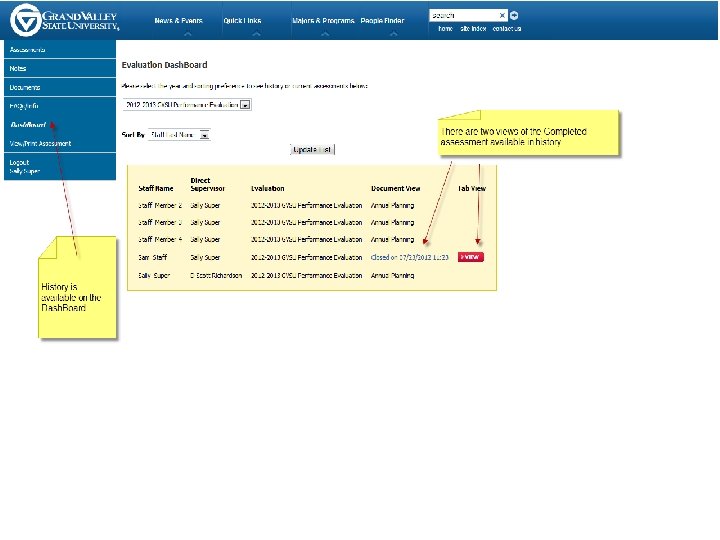Click D Scott Richardson supervisor cell

pyautogui.click(x=216, y=276)
